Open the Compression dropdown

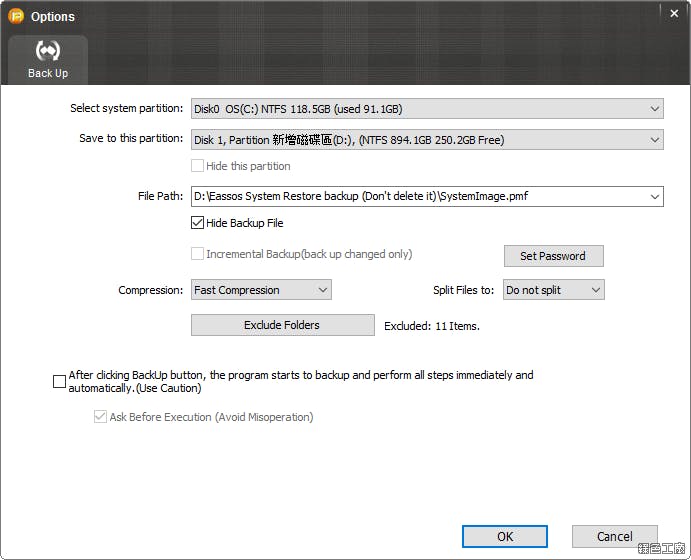pyautogui.click(x=261, y=290)
